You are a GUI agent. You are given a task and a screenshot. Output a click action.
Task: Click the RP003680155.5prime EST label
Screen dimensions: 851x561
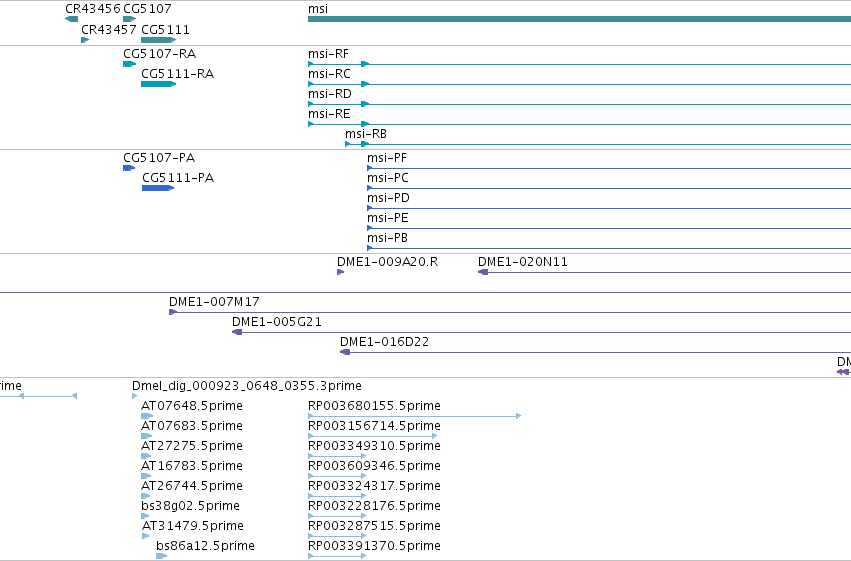coord(374,406)
